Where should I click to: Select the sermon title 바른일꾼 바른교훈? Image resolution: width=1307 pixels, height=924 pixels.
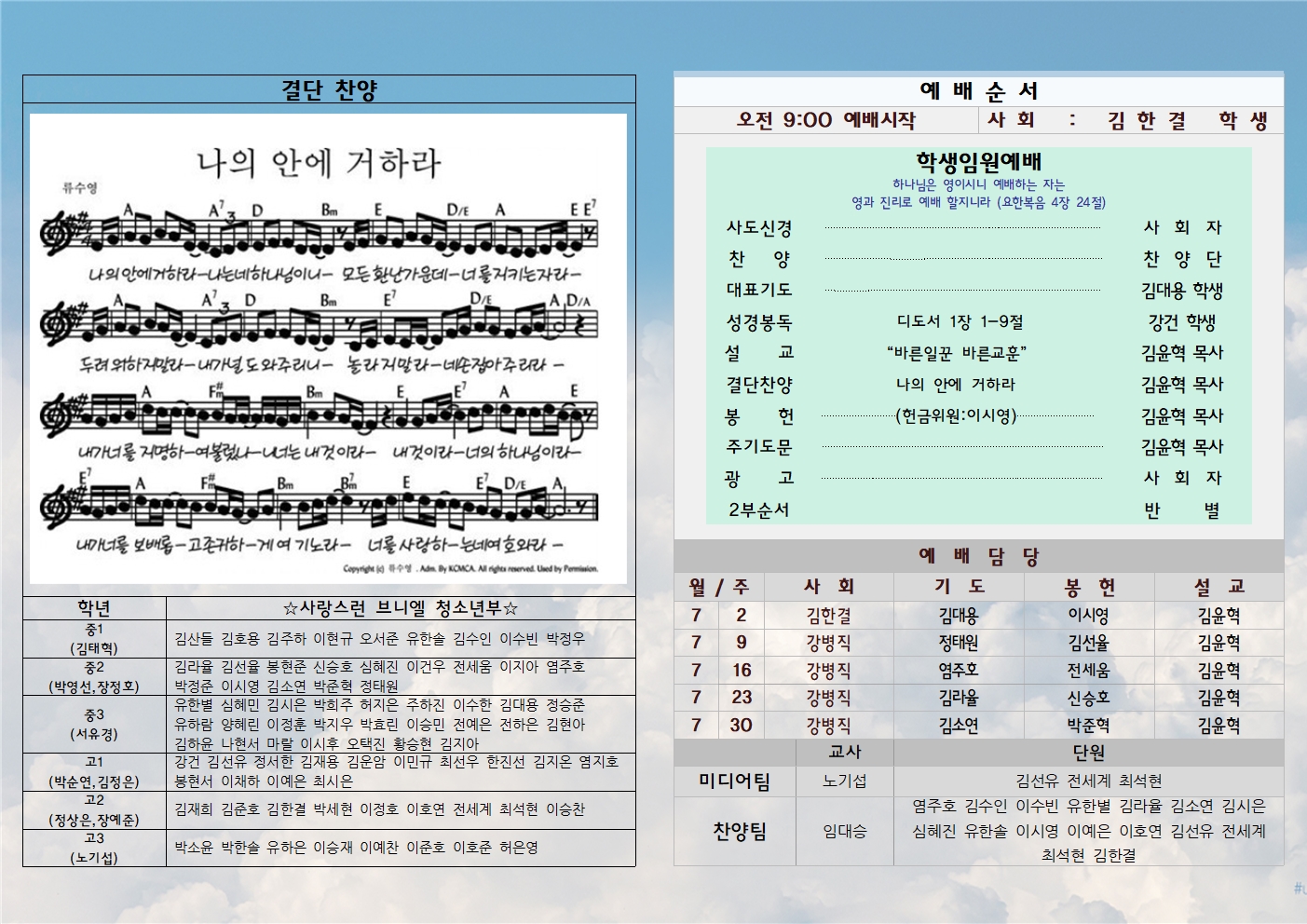tap(957, 353)
